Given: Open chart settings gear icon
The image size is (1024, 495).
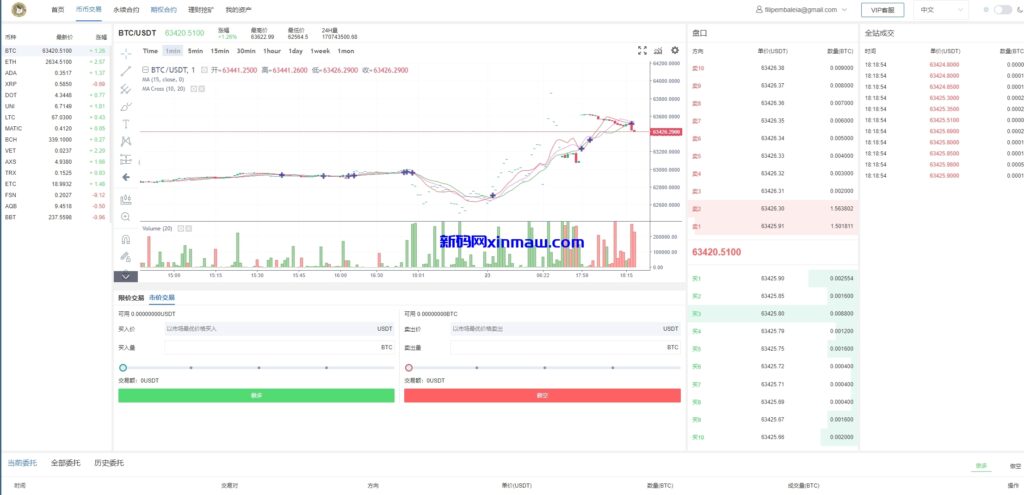Looking at the screenshot, I should (675, 50).
